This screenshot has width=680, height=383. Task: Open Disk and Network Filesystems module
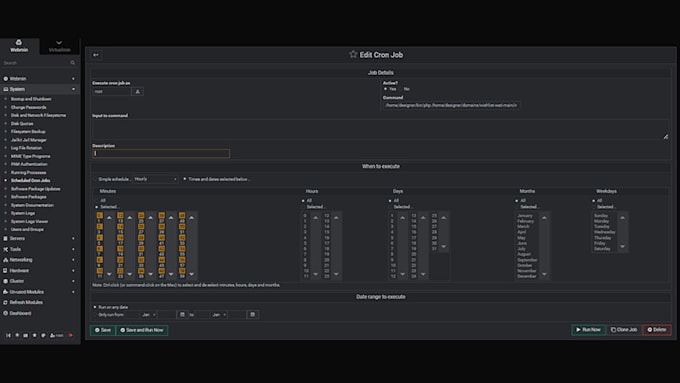click(39, 115)
